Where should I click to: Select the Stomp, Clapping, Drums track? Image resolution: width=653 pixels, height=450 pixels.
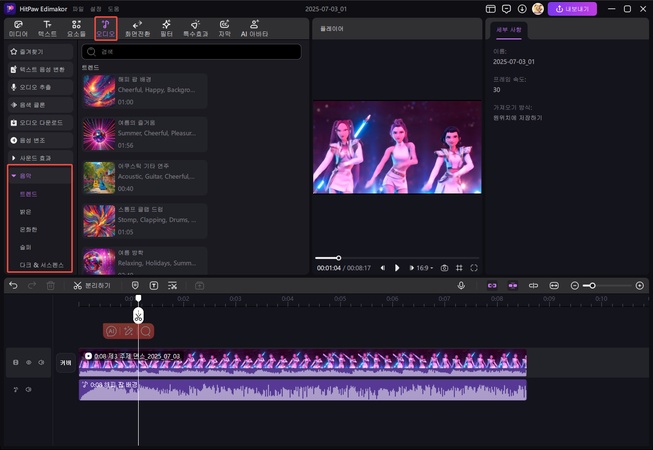click(145, 221)
